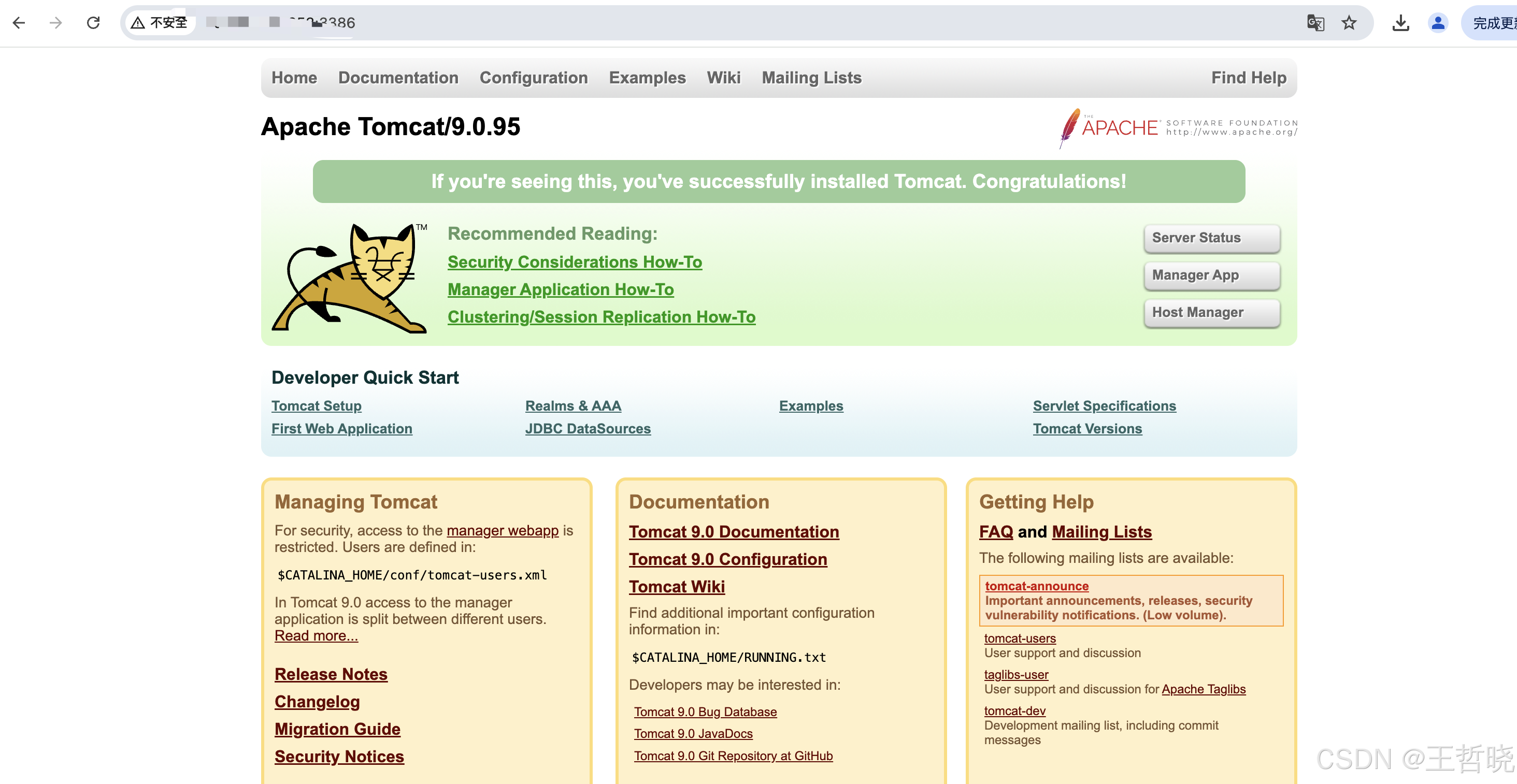Click the browser forward arrow
1517x784 pixels.
click(x=56, y=23)
